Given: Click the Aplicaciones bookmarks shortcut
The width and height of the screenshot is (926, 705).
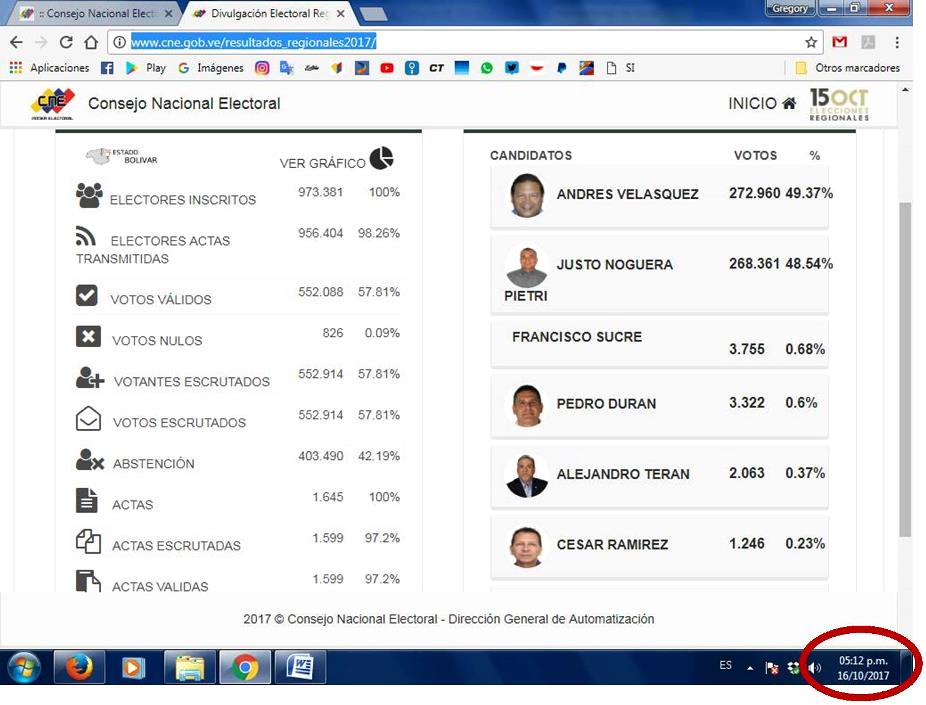Looking at the screenshot, I should coord(50,68).
